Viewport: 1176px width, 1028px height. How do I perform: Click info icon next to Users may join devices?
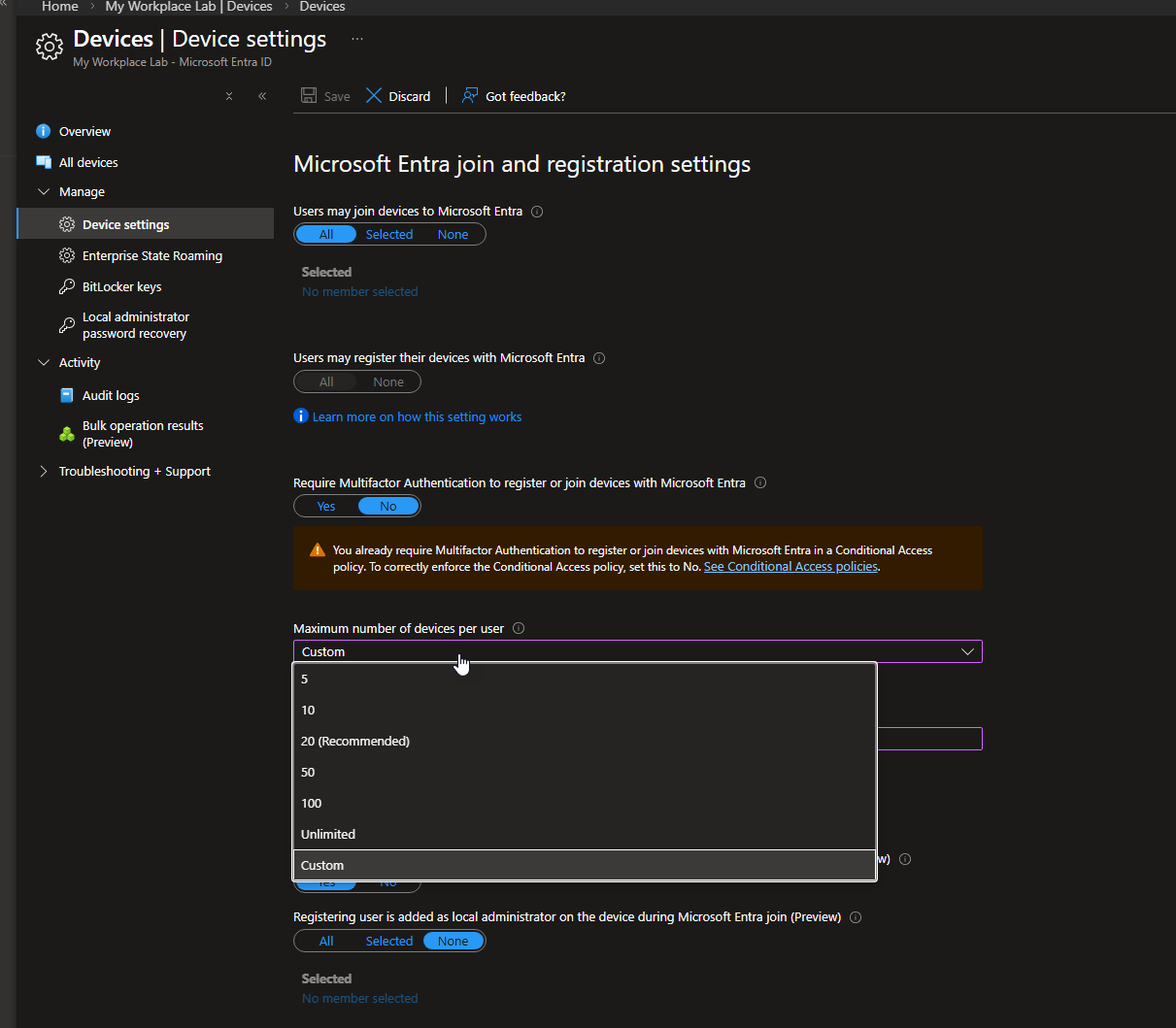pos(537,212)
